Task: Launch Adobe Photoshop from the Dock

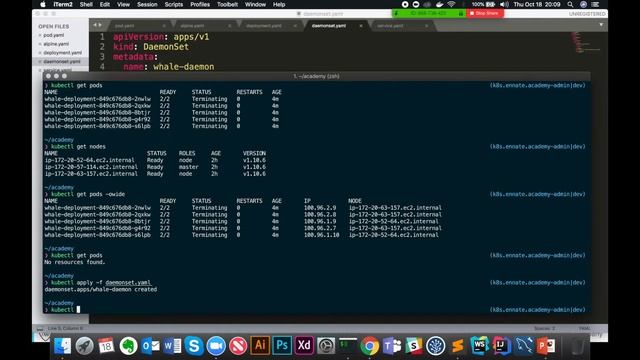Action: (x=282, y=345)
